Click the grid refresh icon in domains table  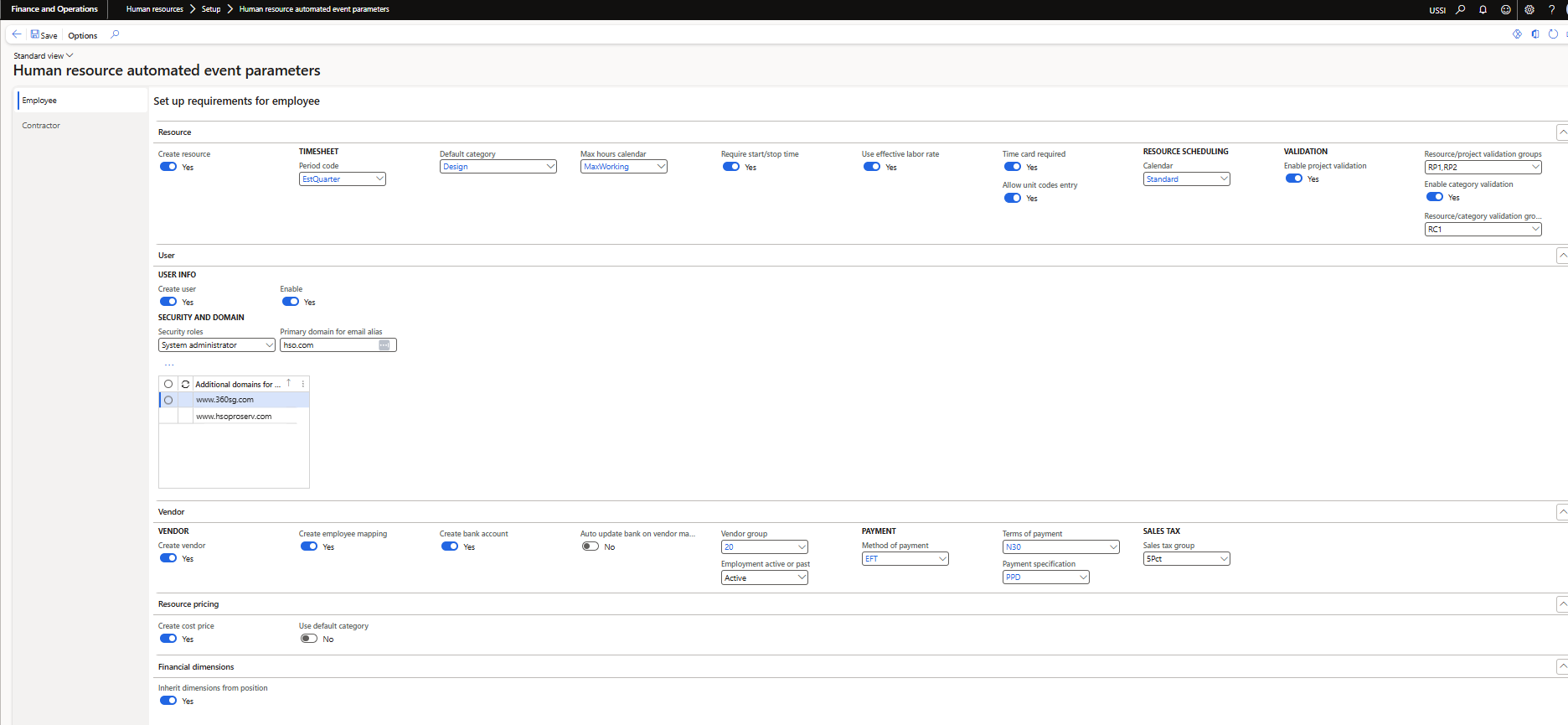coord(185,384)
